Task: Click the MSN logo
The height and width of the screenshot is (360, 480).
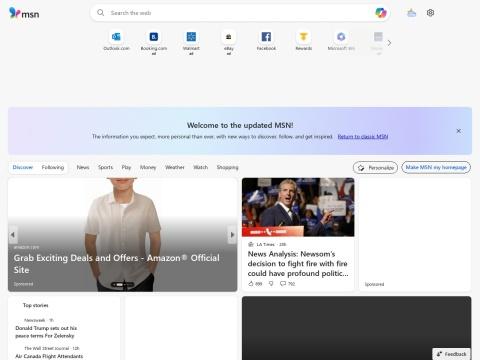Action: pos(24,13)
